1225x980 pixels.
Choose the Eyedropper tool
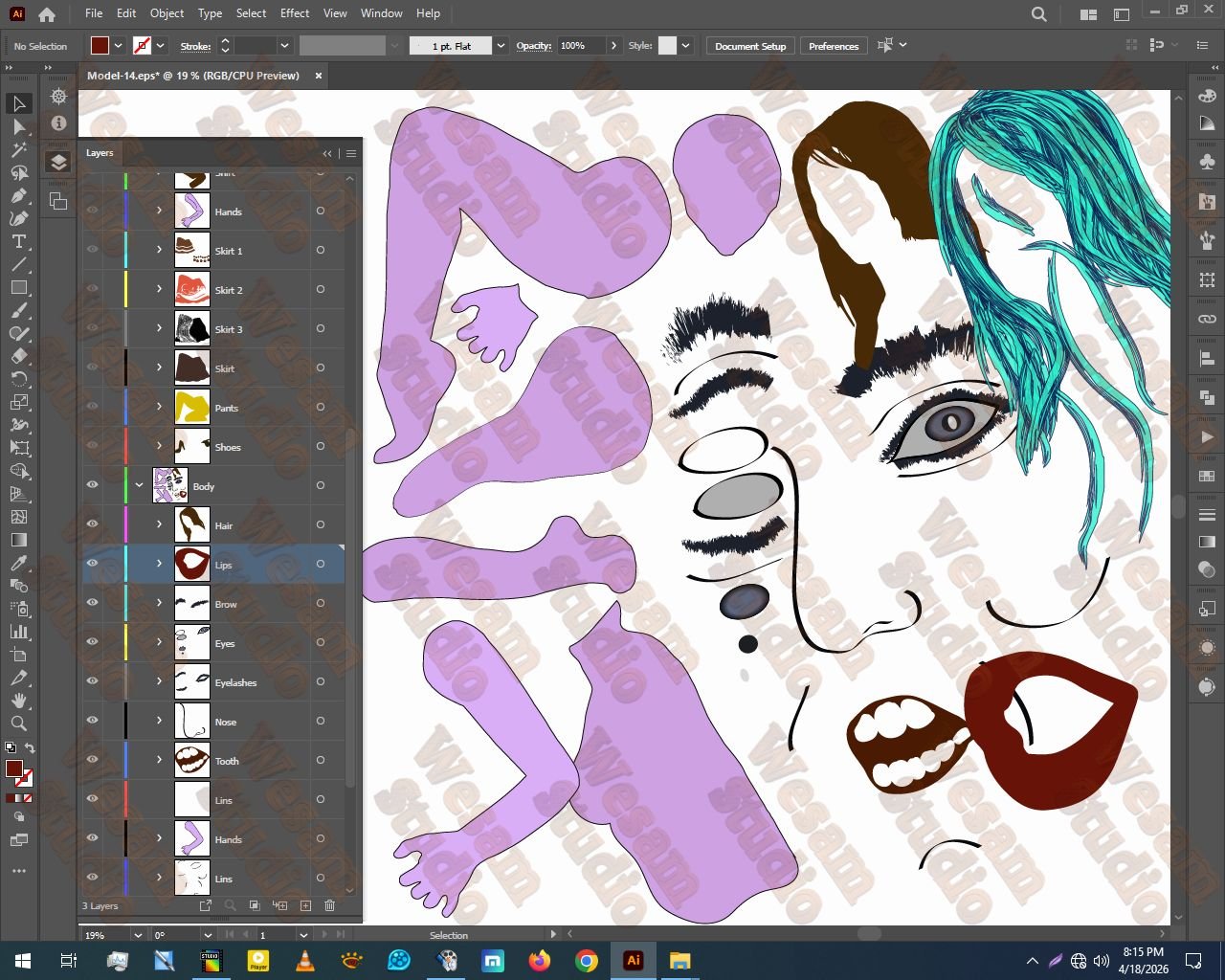(x=19, y=563)
